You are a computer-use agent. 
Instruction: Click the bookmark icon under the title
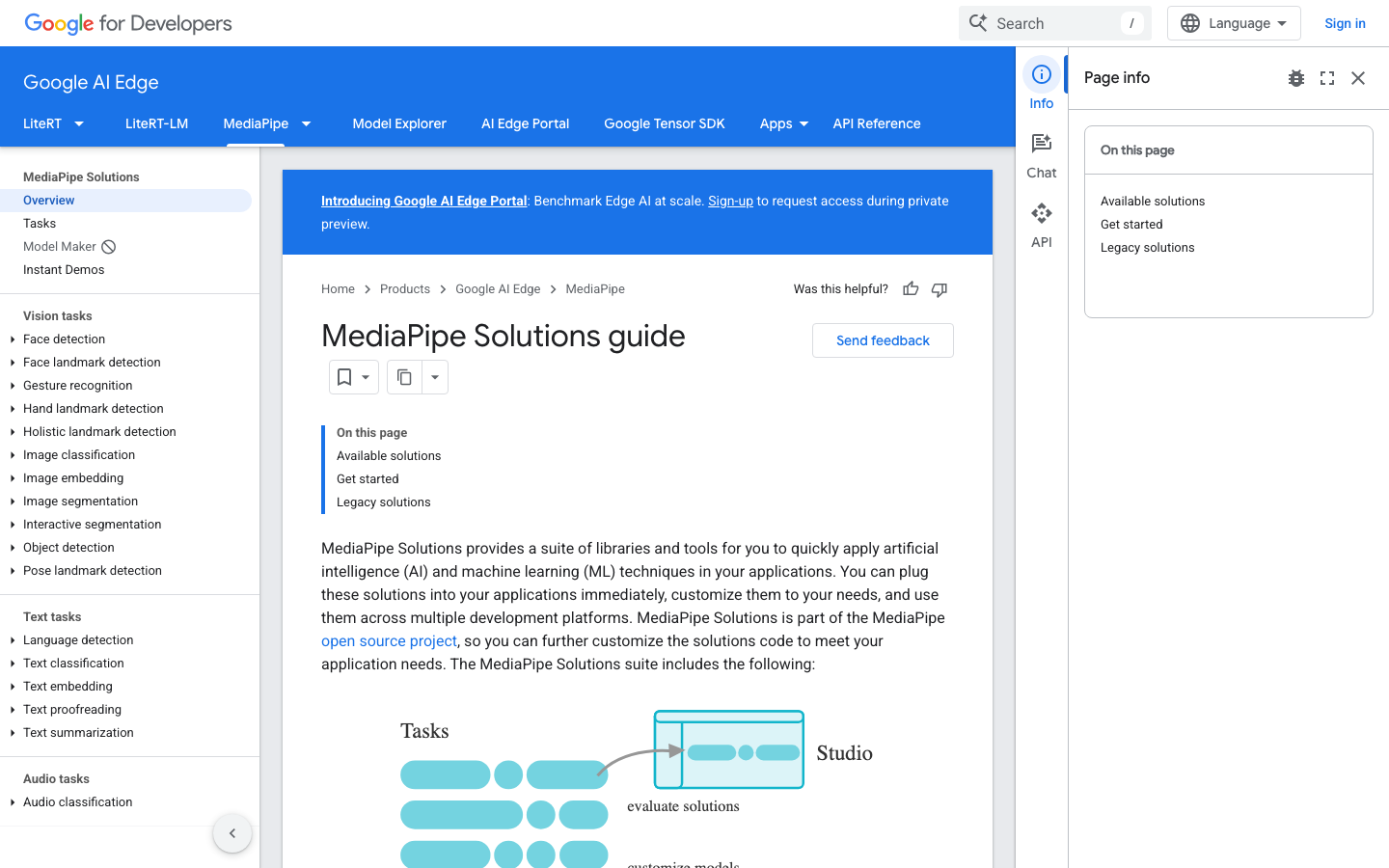click(x=344, y=377)
